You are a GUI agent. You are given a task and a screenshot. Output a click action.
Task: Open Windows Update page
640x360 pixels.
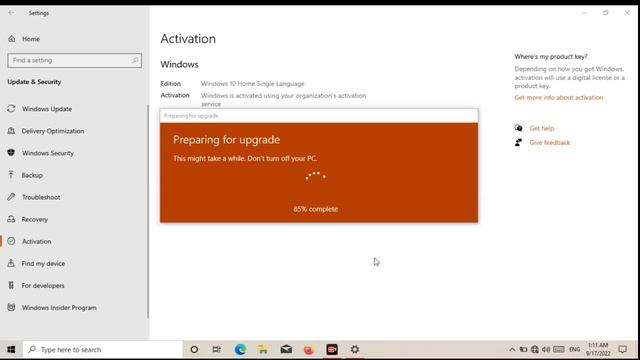(47, 109)
